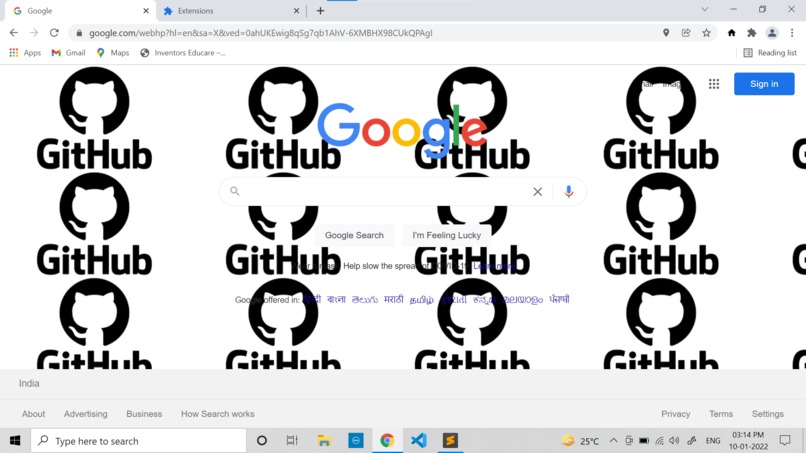This screenshot has width=806, height=453.
Task: Switch Google to Malayalam language
Action: click(523, 299)
